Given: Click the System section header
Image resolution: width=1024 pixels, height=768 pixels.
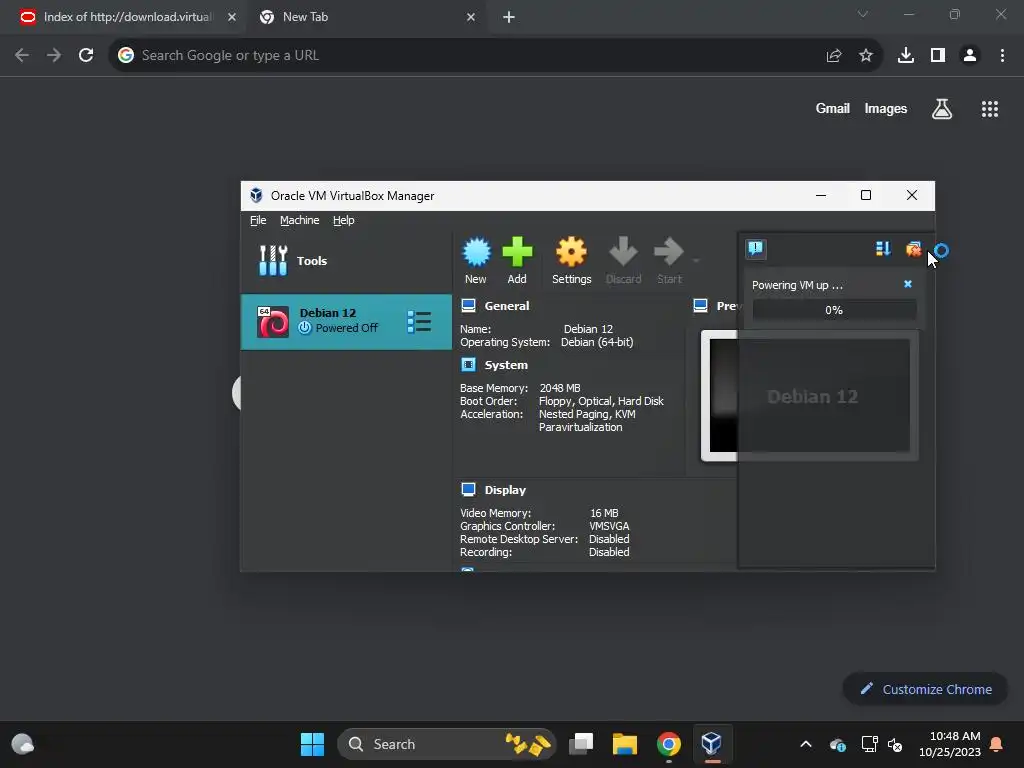Looking at the screenshot, I should point(506,365).
